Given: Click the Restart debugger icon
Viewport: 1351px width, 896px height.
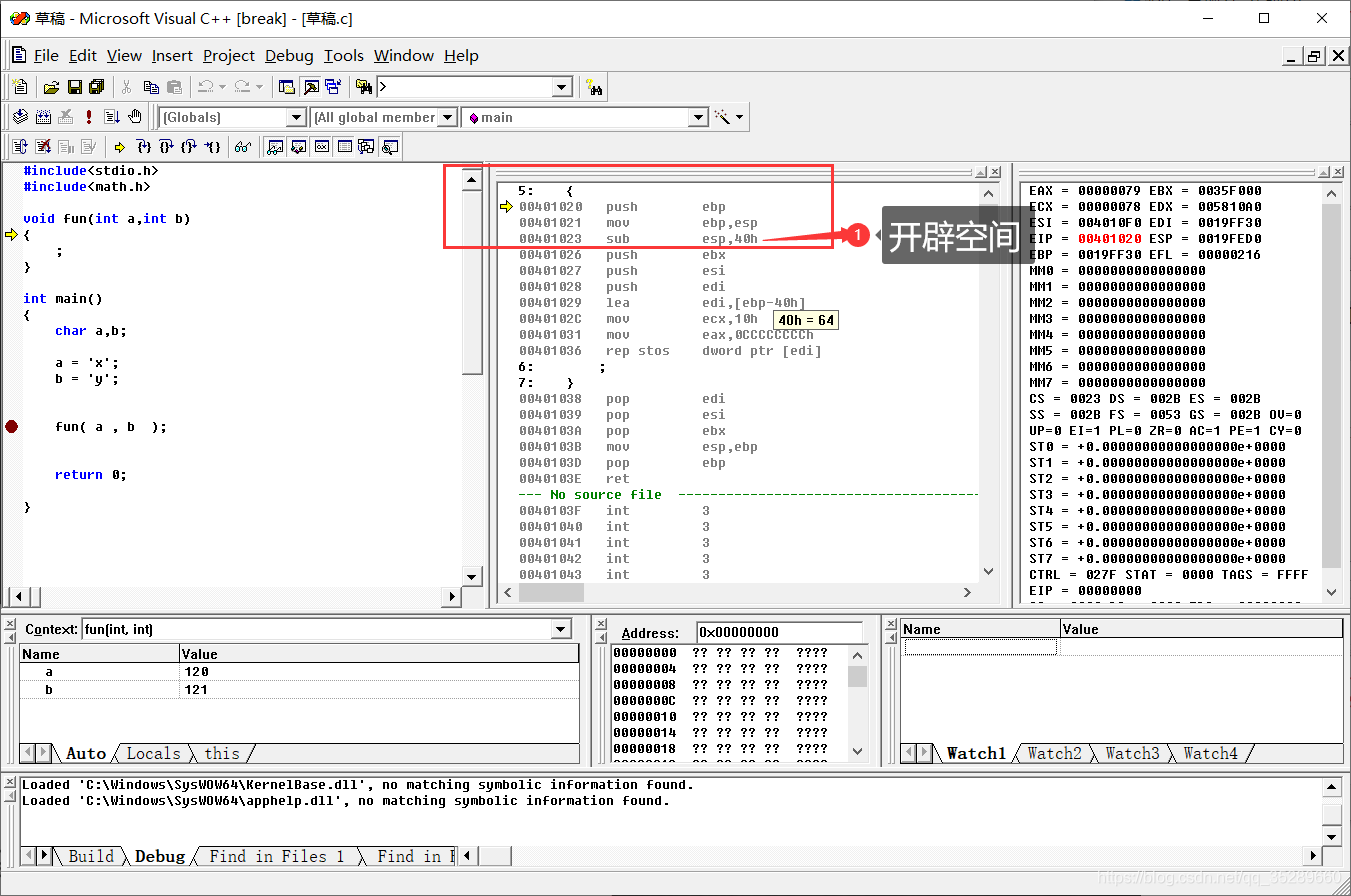Looking at the screenshot, I should (20, 146).
